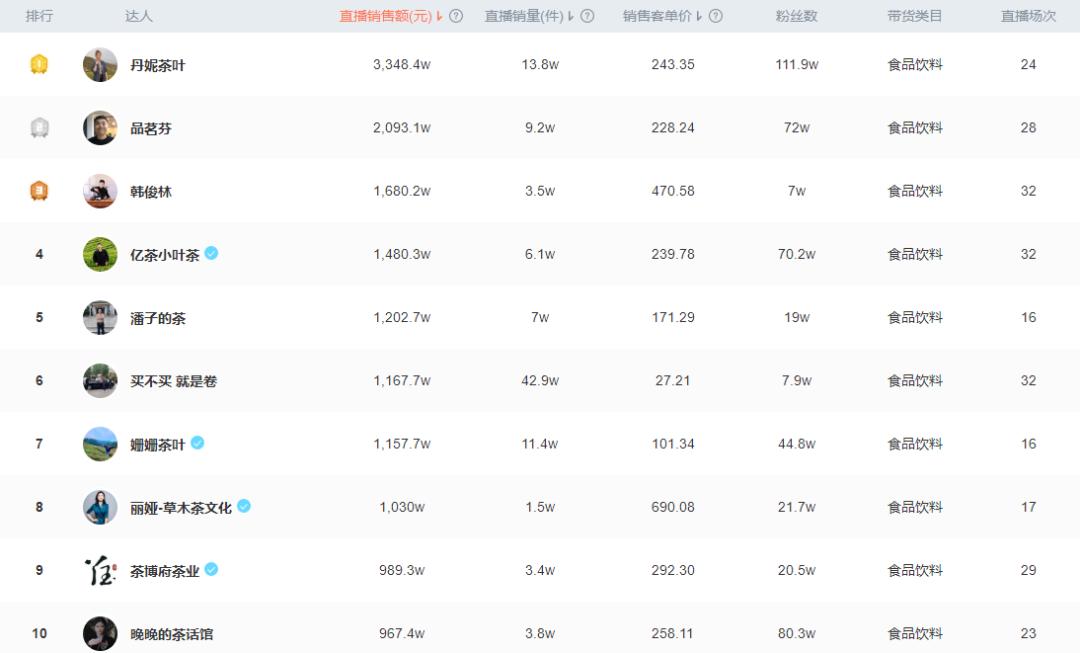Select sales value 1,030w
Image resolution: width=1080 pixels, height=653 pixels.
tap(402, 508)
